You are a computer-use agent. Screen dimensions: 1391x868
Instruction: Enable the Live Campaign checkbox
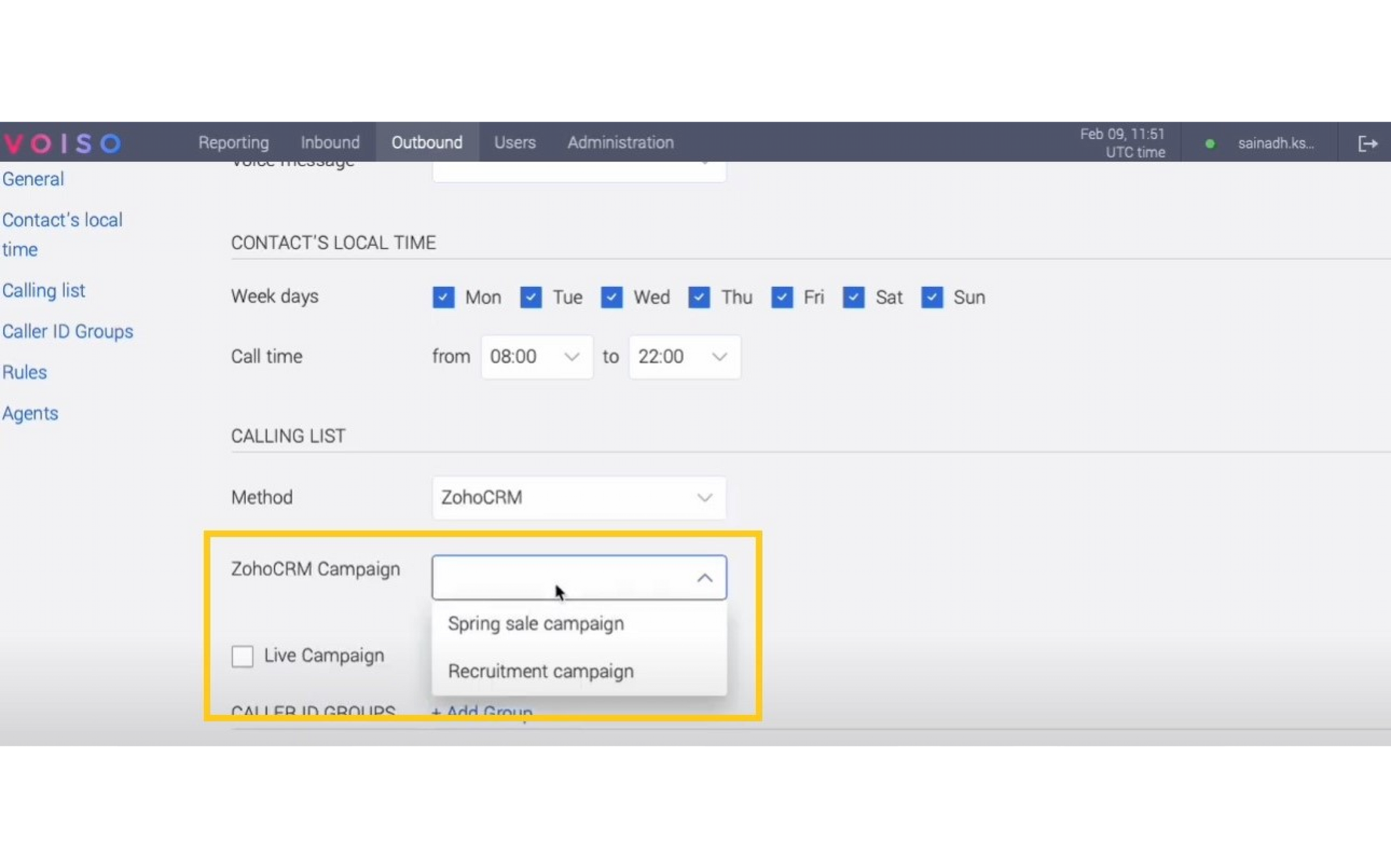coord(242,657)
